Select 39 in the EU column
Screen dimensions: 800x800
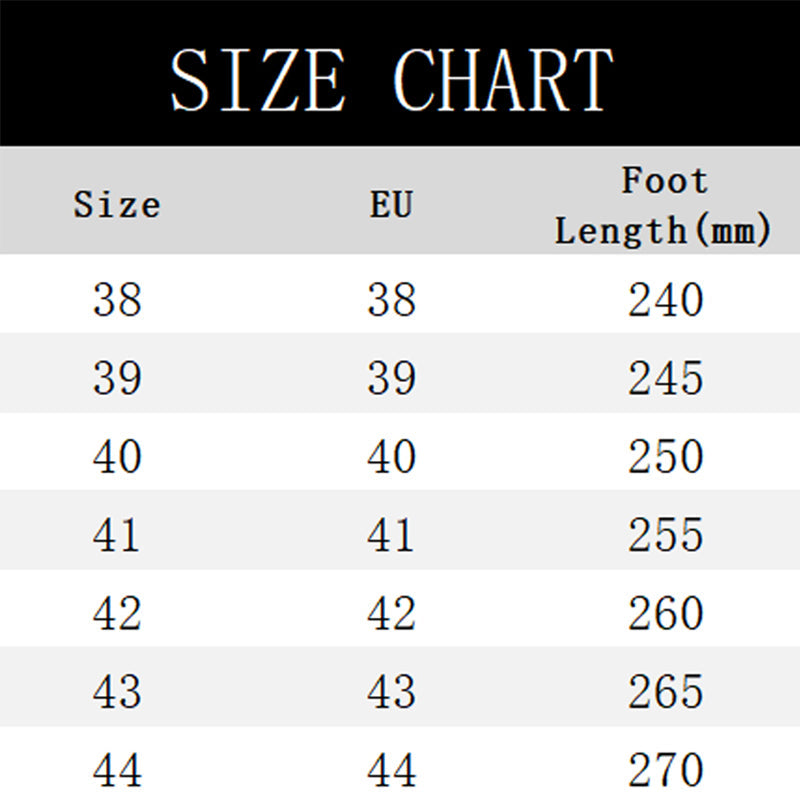point(391,378)
